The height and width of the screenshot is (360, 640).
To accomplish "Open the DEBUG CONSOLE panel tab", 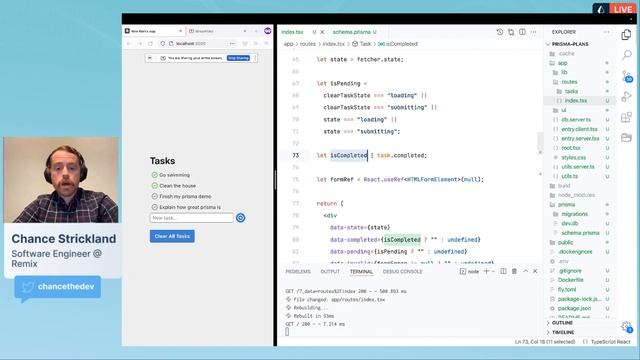I will click(402, 271).
